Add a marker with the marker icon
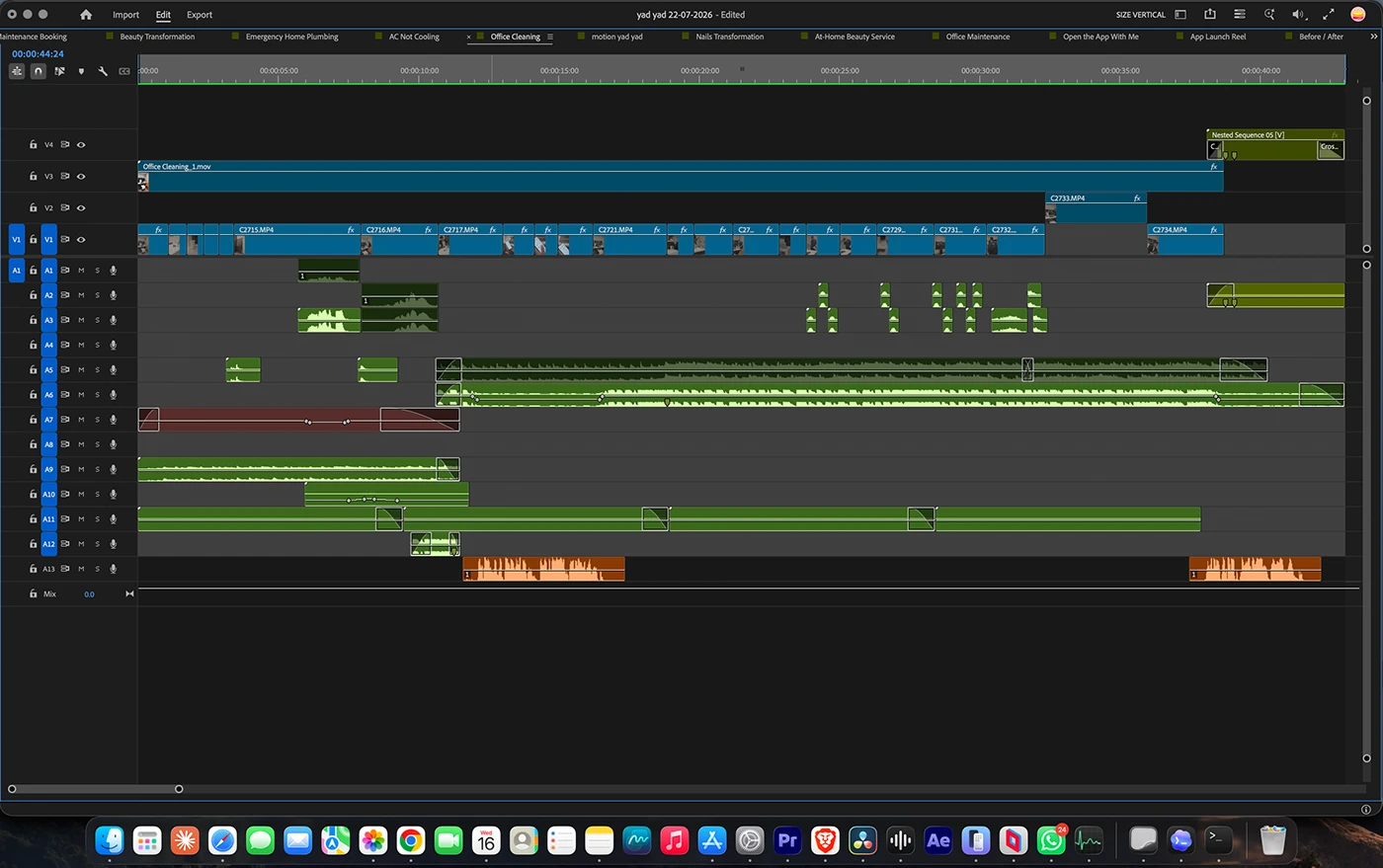Viewport: 1383px width, 868px height. pyautogui.click(x=81, y=71)
